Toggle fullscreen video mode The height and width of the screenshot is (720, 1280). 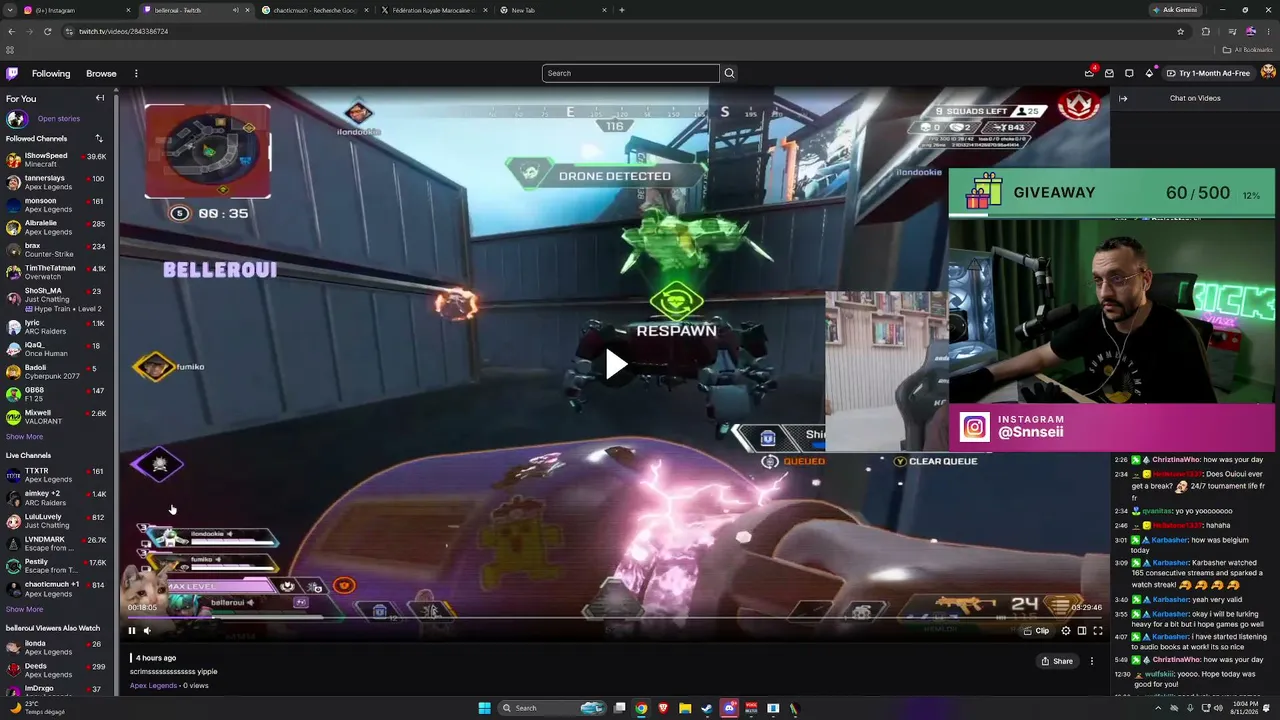1097,631
